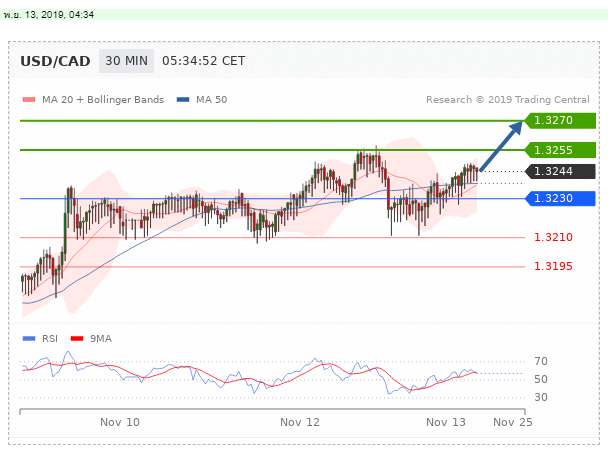Screen dimensions: 608x454
Task: Click the RSI blue legend swatch
Action: click(29, 339)
